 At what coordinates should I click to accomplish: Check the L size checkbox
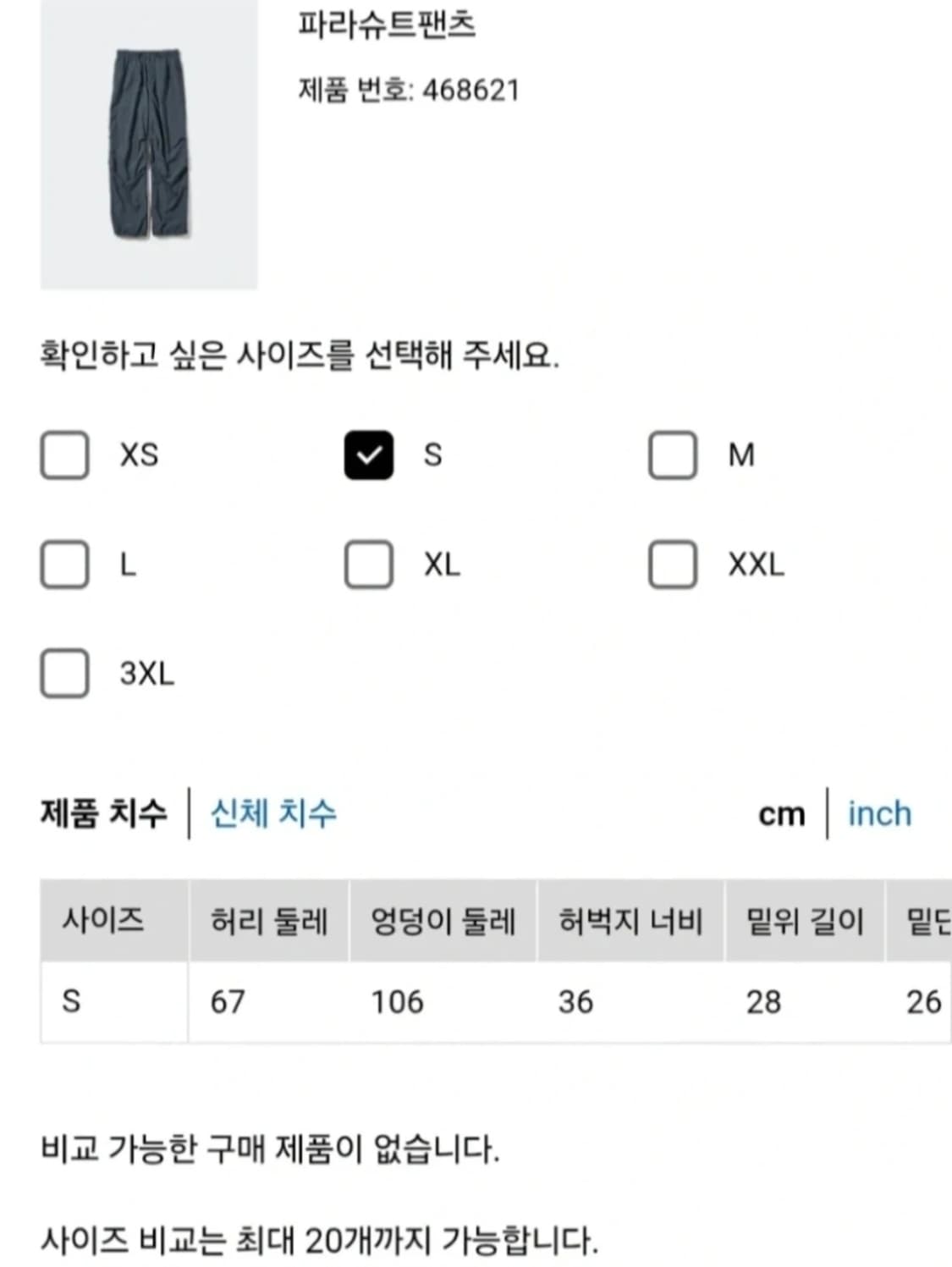pos(65,565)
